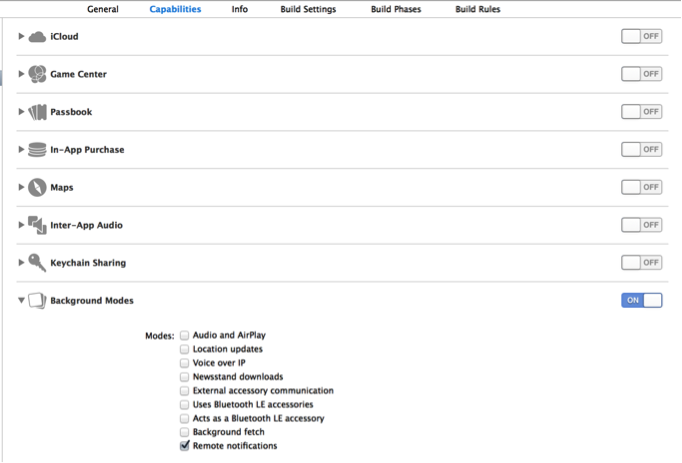Uncheck the Remote notifications checkbox
This screenshot has height=463, width=682.
pyautogui.click(x=184, y=446)
